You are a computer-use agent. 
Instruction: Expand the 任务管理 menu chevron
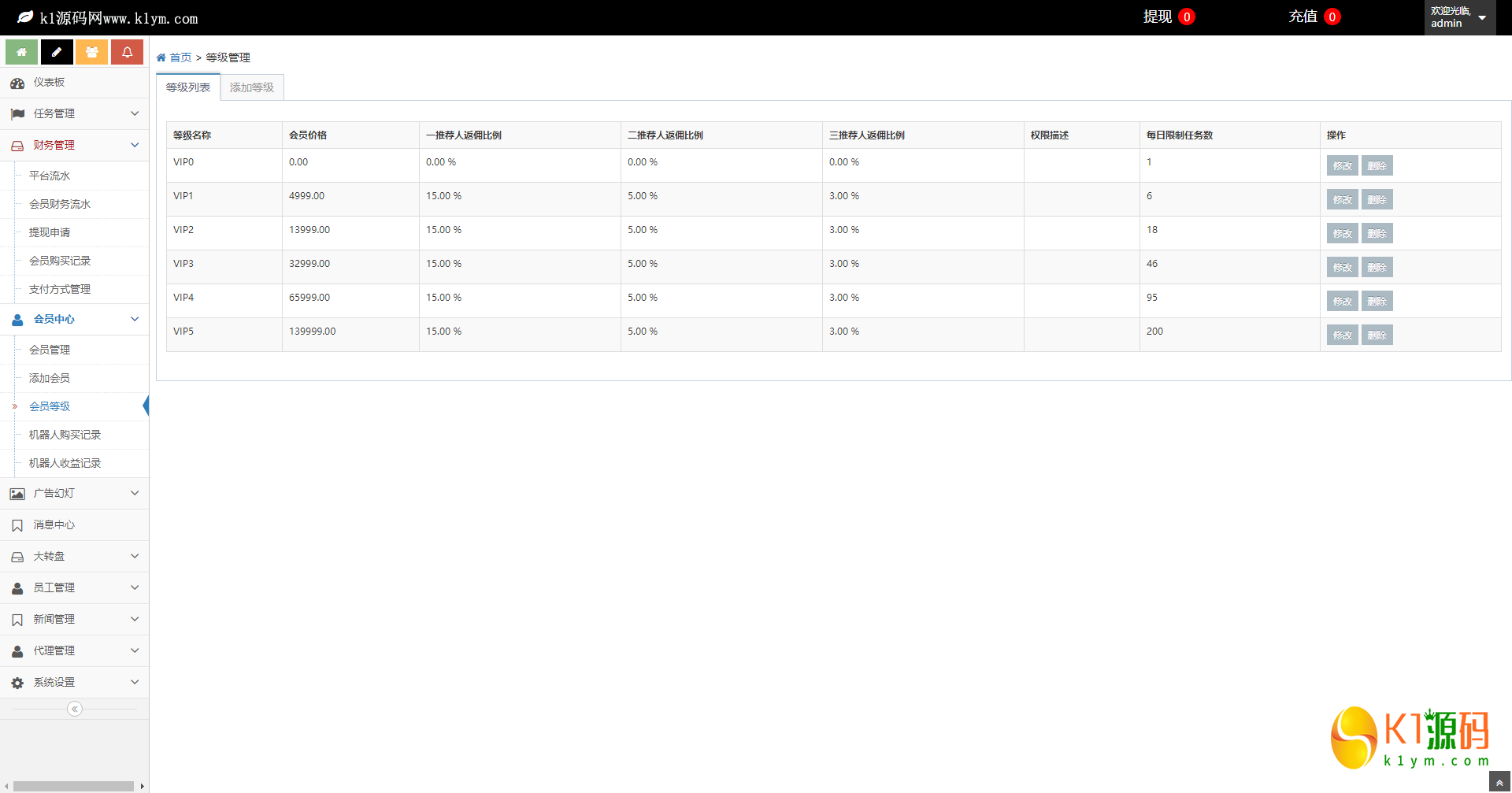point(135,113)
